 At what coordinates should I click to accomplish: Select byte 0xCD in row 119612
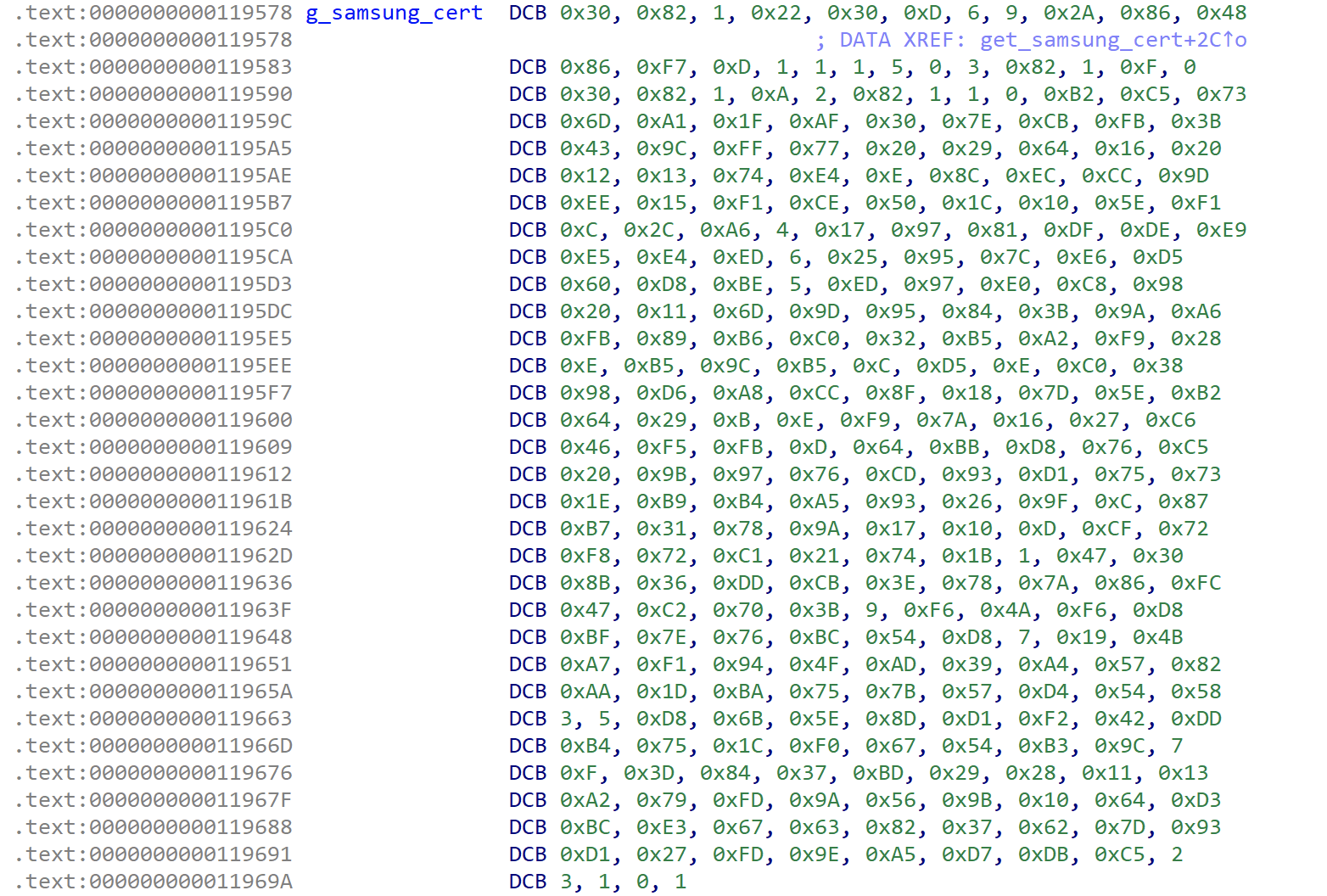(x=891, y=474)
